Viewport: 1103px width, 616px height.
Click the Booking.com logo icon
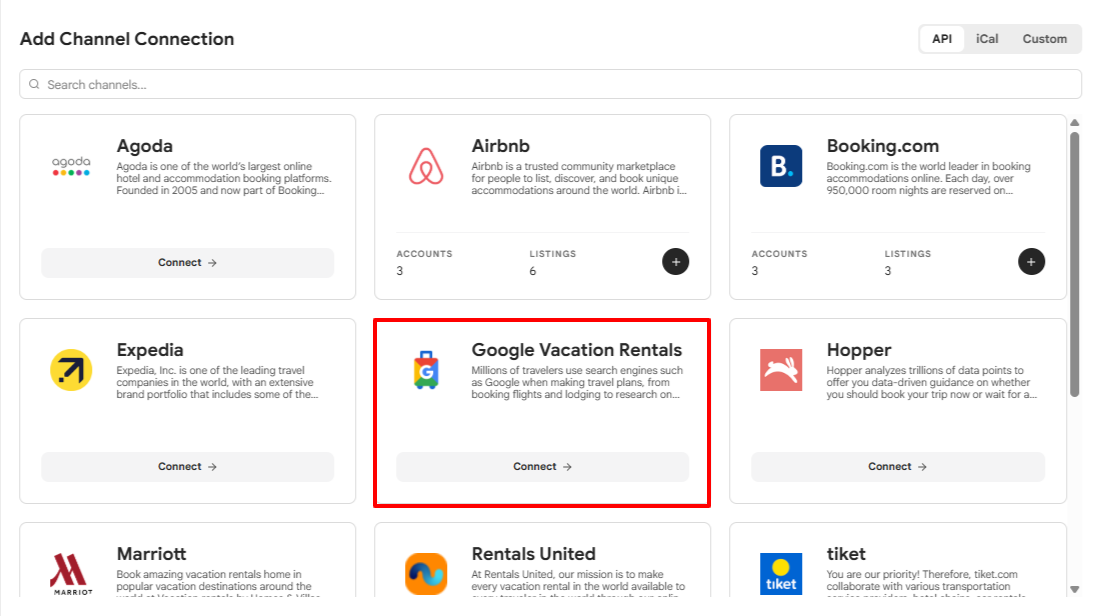(x=781, y=166)
